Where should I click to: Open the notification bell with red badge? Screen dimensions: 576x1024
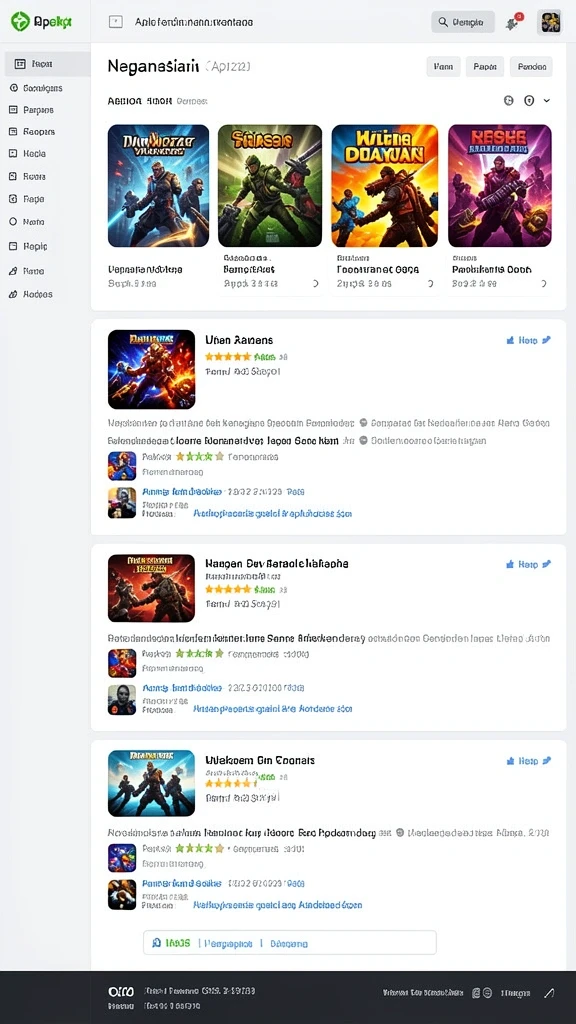coord(513,22)
